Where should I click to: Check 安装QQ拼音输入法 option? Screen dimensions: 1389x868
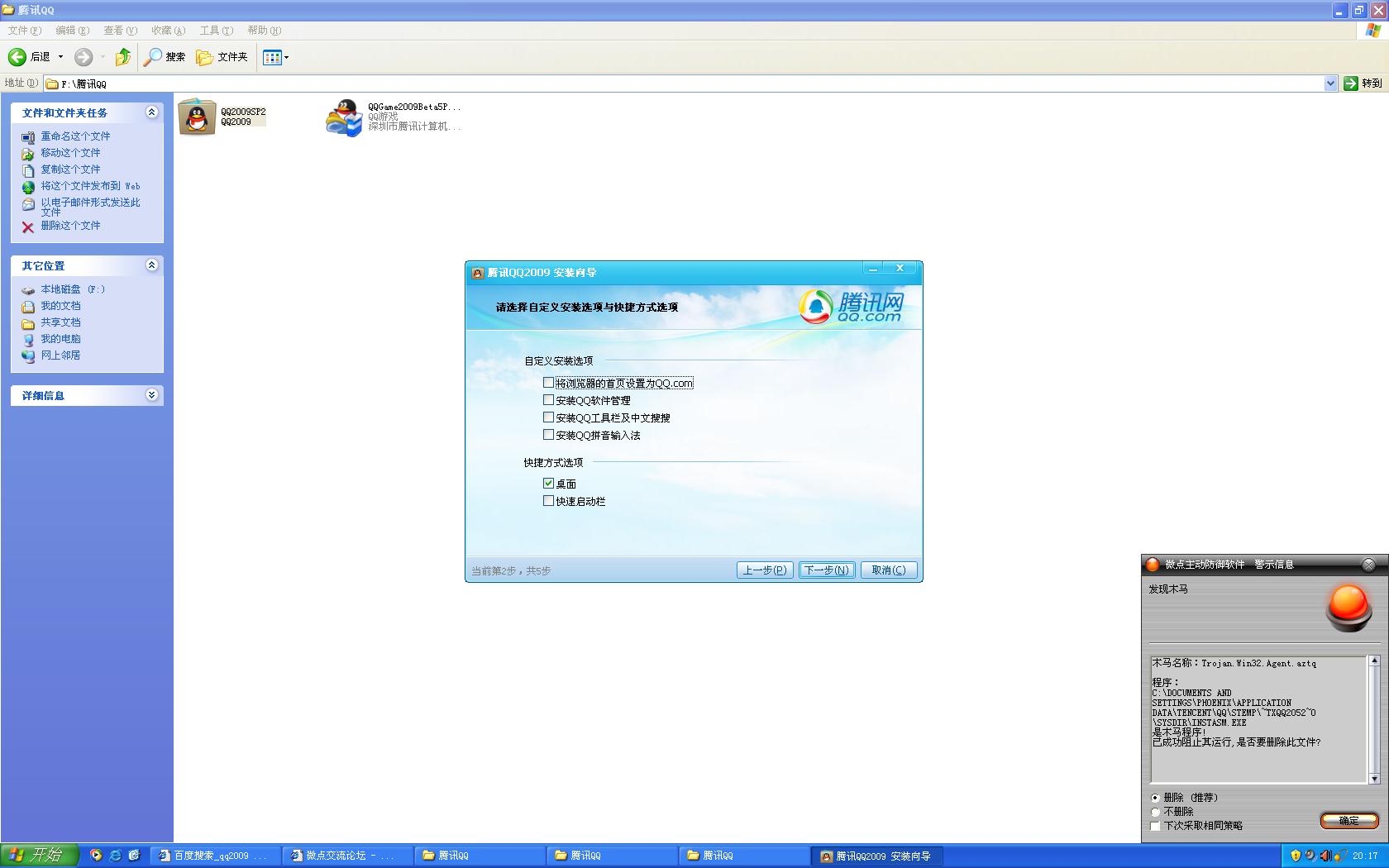coord(548,435)
